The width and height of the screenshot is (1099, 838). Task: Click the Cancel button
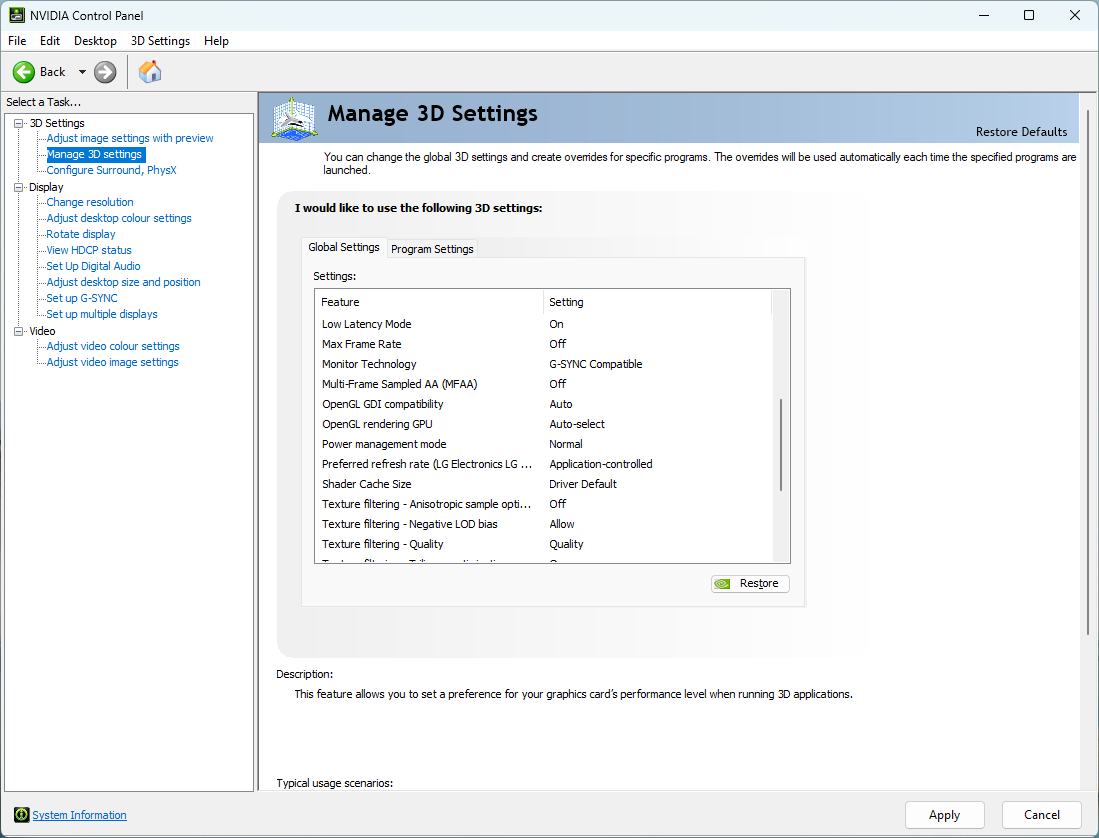(1042, 815)
